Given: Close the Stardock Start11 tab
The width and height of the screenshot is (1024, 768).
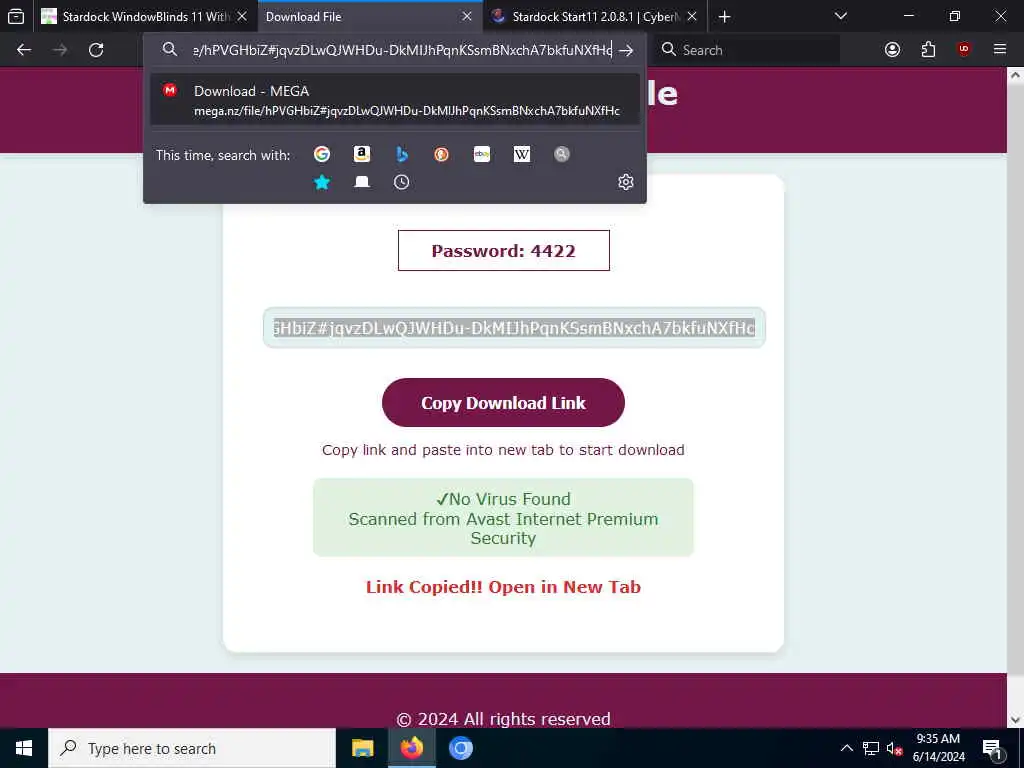Looking at the screenshot, I should pyautogui.click(x=692, y=16).
